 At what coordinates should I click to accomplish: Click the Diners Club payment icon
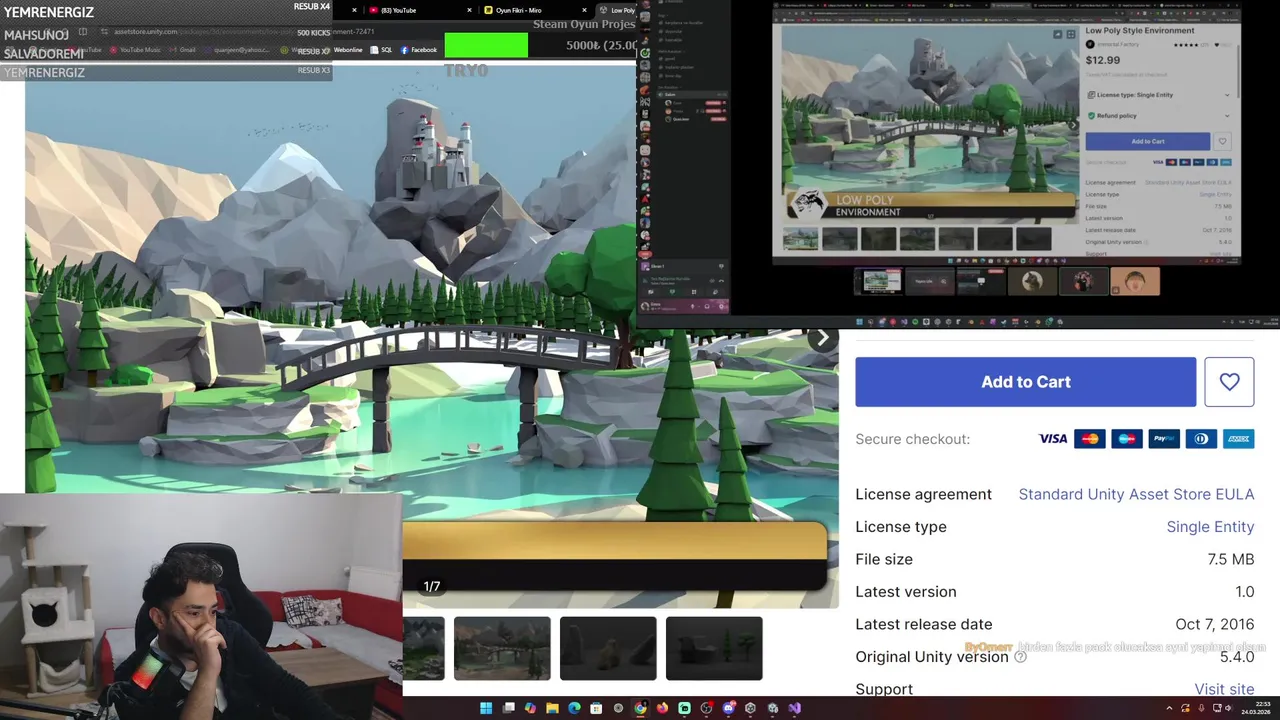coord(1201,439)
